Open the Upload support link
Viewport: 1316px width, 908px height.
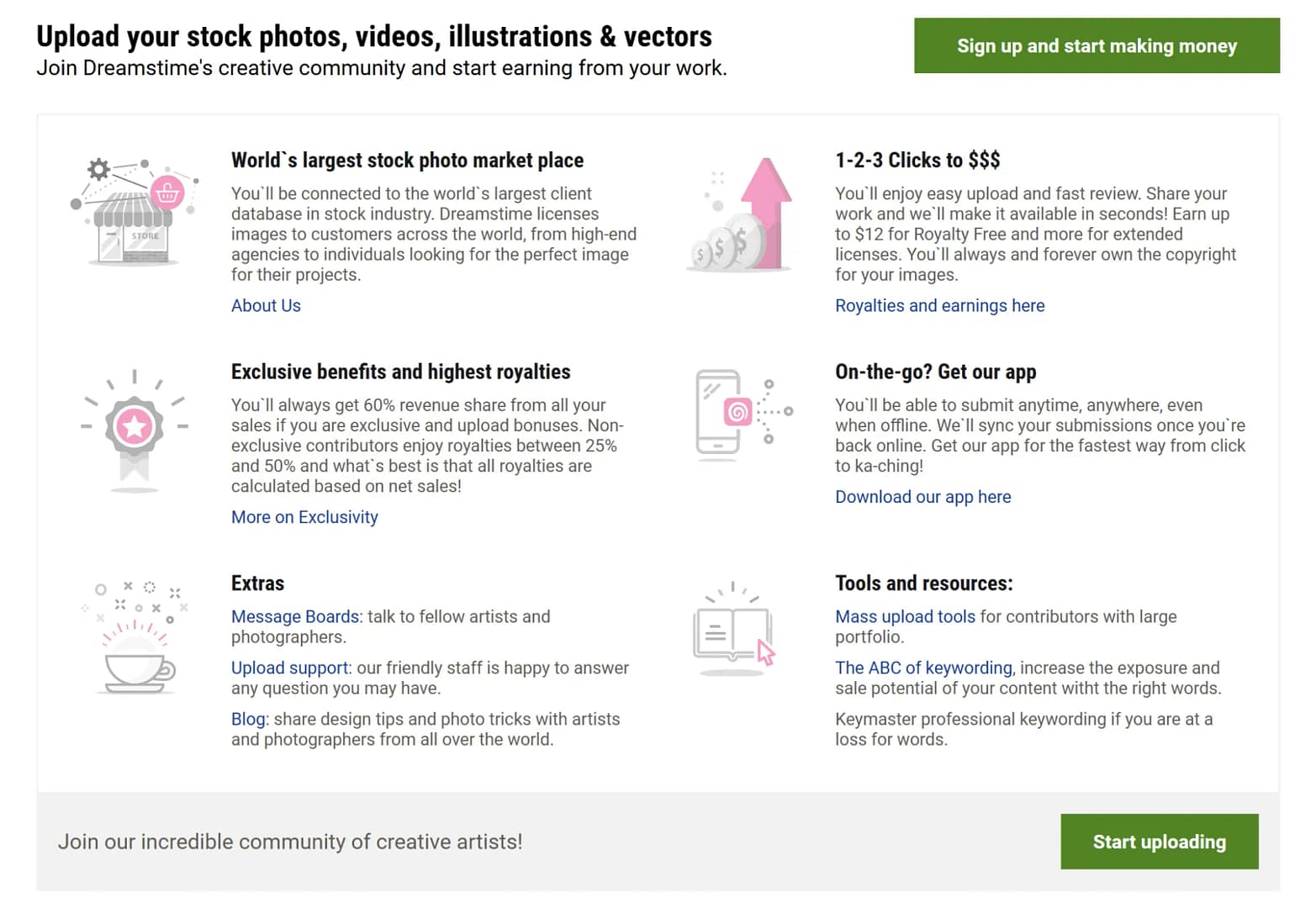click(x=290, y=668)
